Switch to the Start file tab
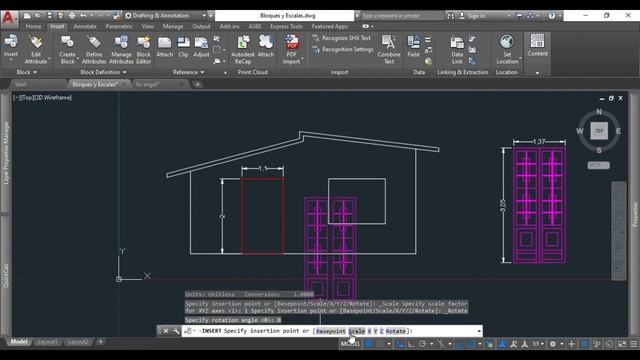Viewport: 640px width, 360px height. point(20,84)
